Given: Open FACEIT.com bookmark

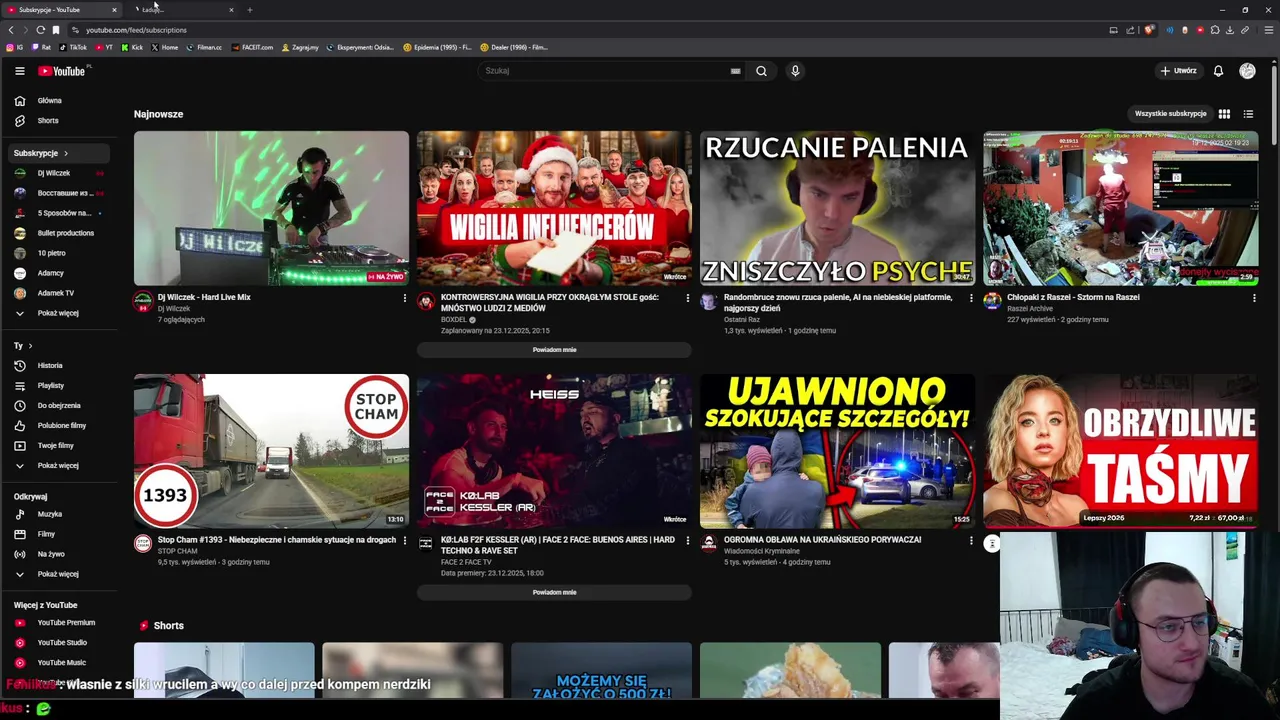Looking at the screenshot, I should click(x=252, y=47).
